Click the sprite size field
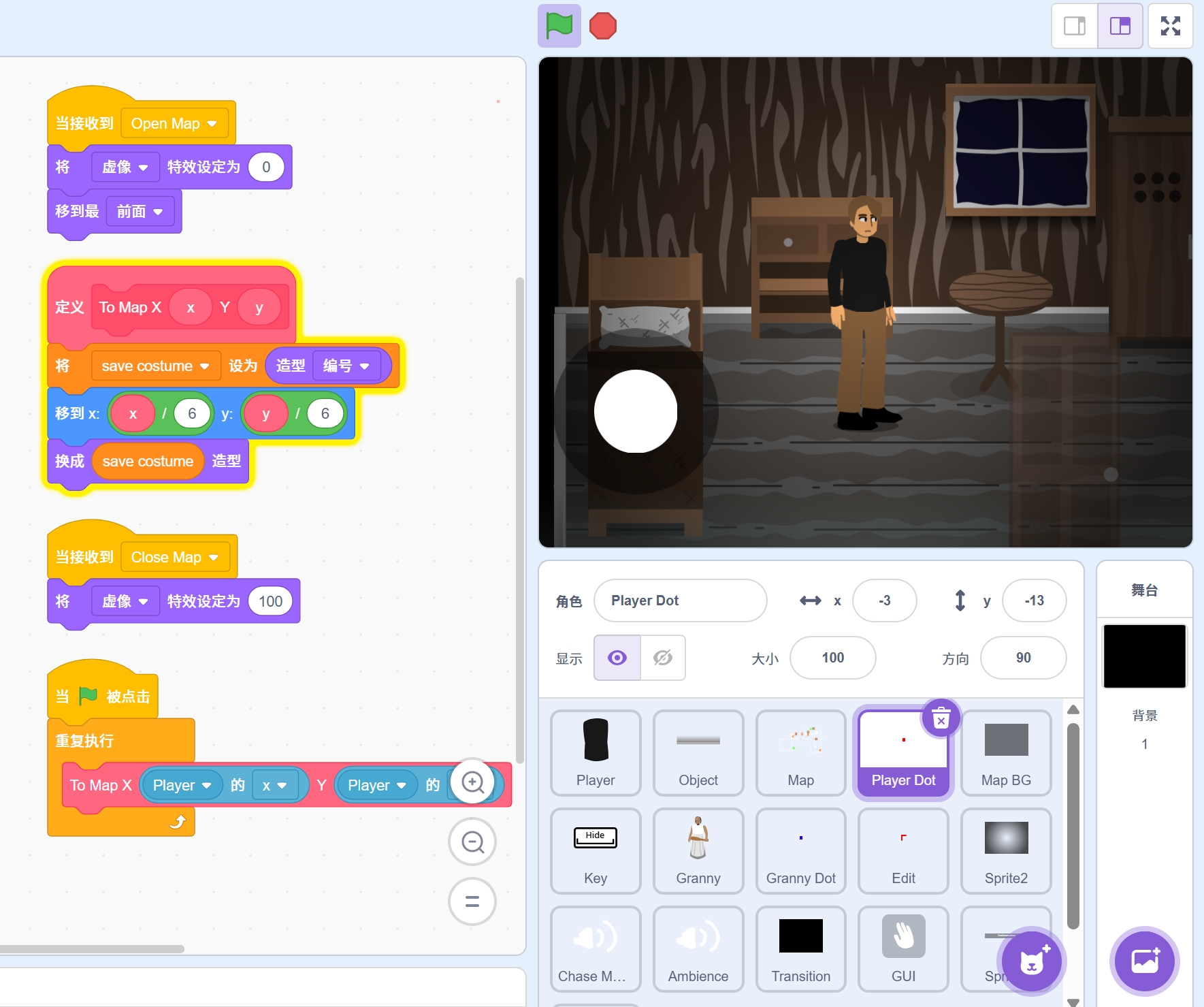 832,658
